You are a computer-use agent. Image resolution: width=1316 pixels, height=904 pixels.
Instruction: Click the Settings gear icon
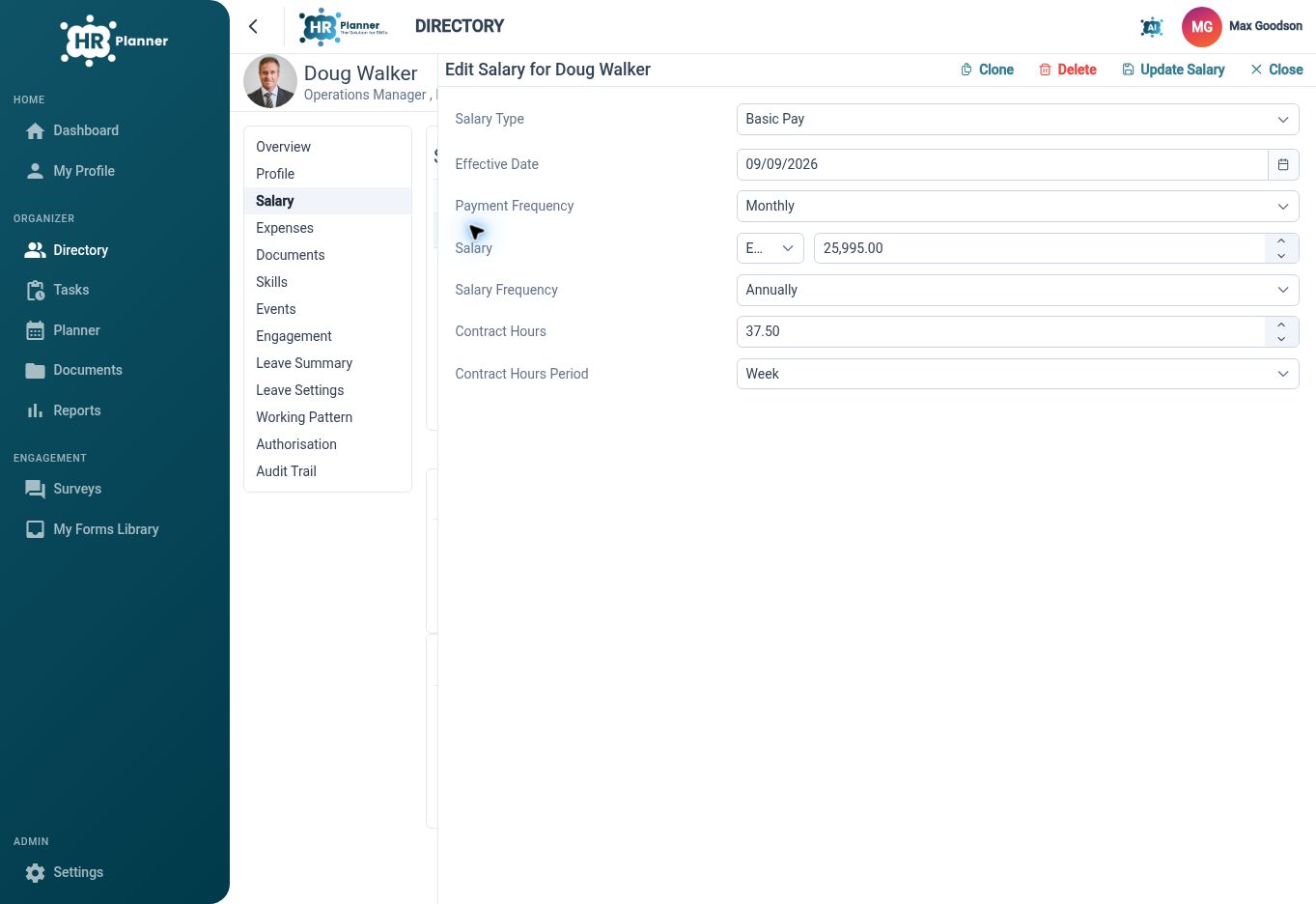(x=36, y=873)
